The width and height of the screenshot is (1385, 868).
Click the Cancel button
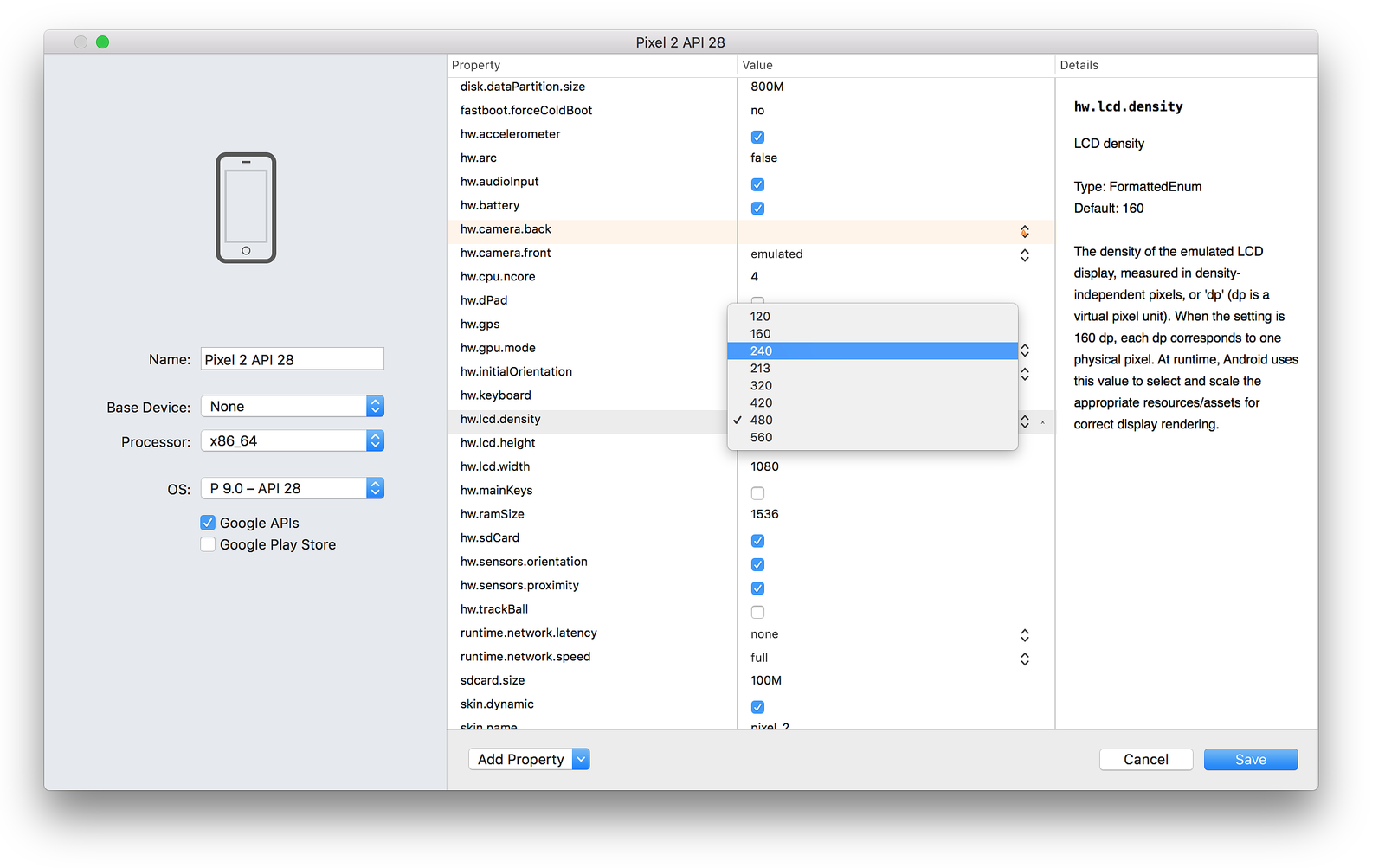coord(1146,759)
